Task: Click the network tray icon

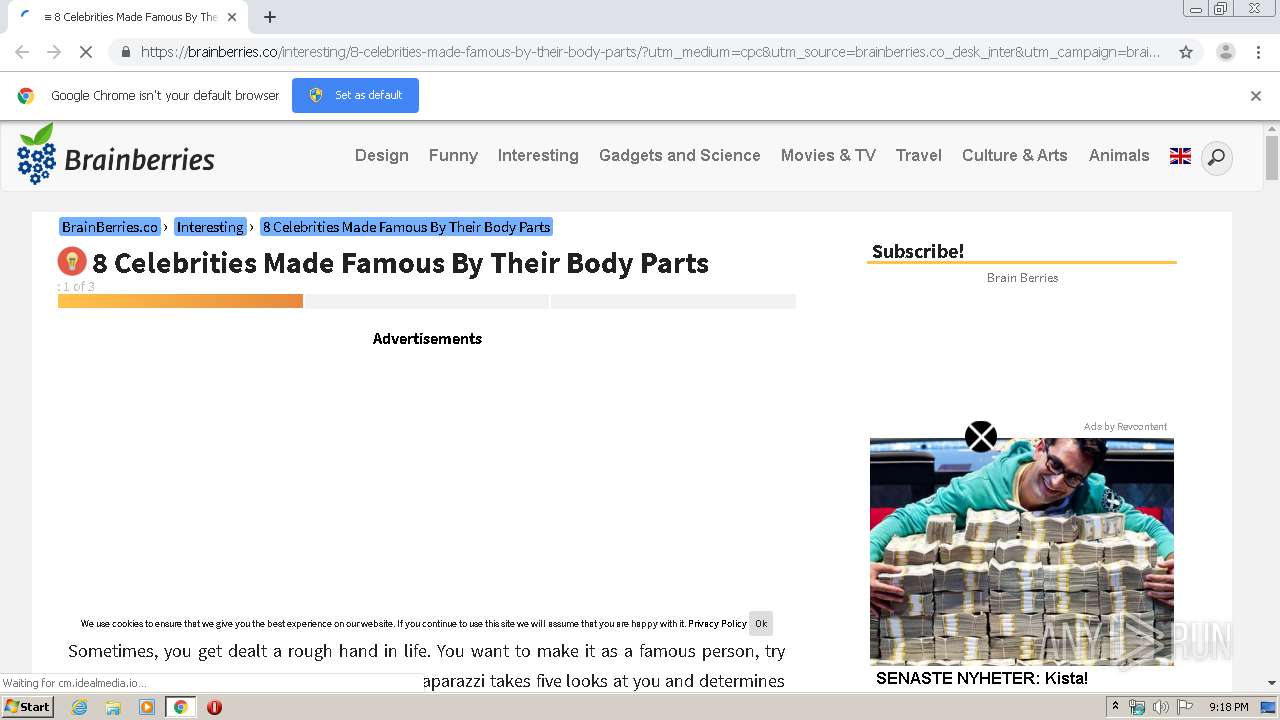Action: coord(1137,707)
